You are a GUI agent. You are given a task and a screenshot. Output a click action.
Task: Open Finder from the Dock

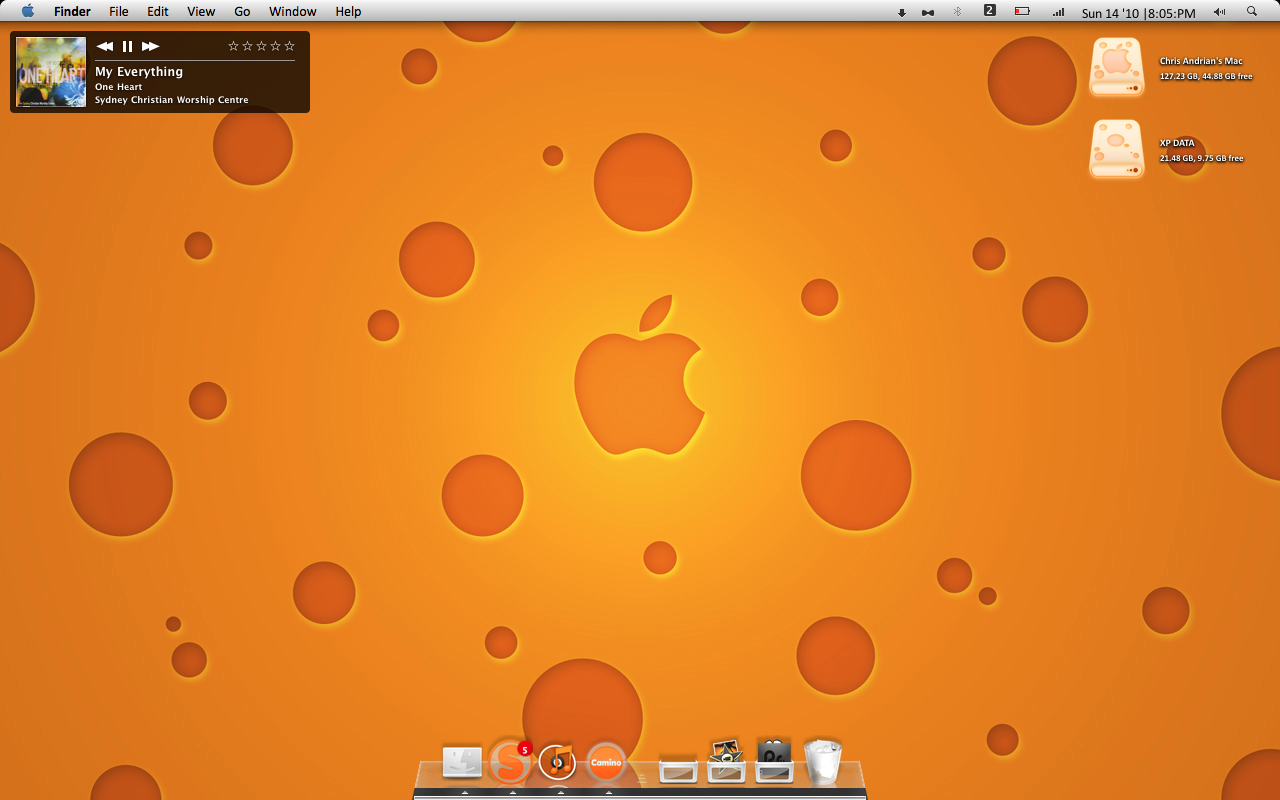[463, 763]
